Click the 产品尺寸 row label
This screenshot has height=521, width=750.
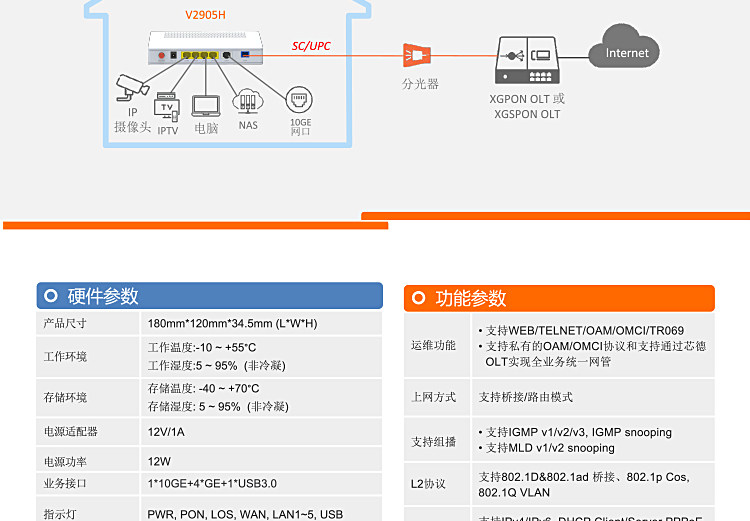(65, 323)
